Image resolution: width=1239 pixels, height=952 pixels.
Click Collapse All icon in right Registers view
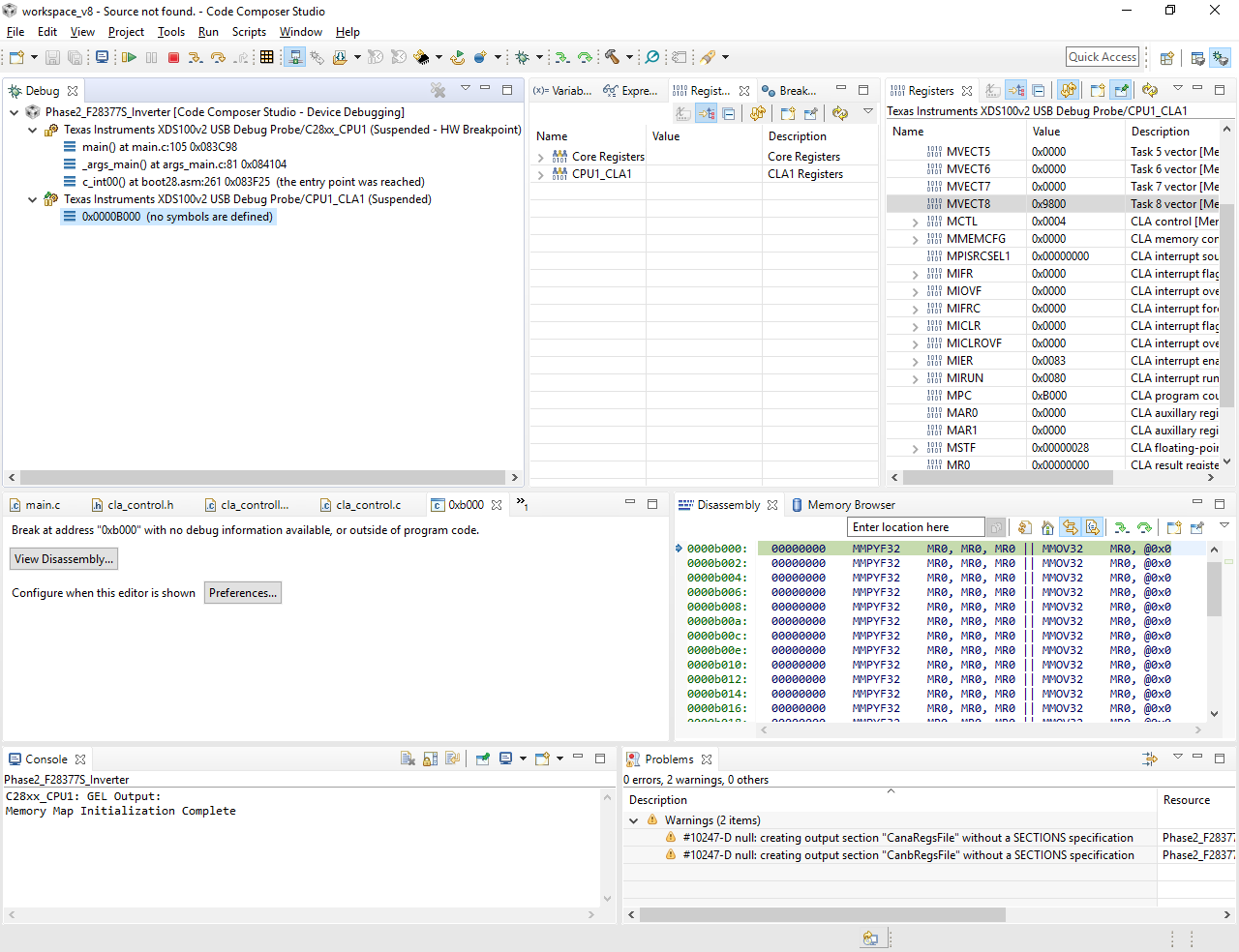click(1039, 91)
